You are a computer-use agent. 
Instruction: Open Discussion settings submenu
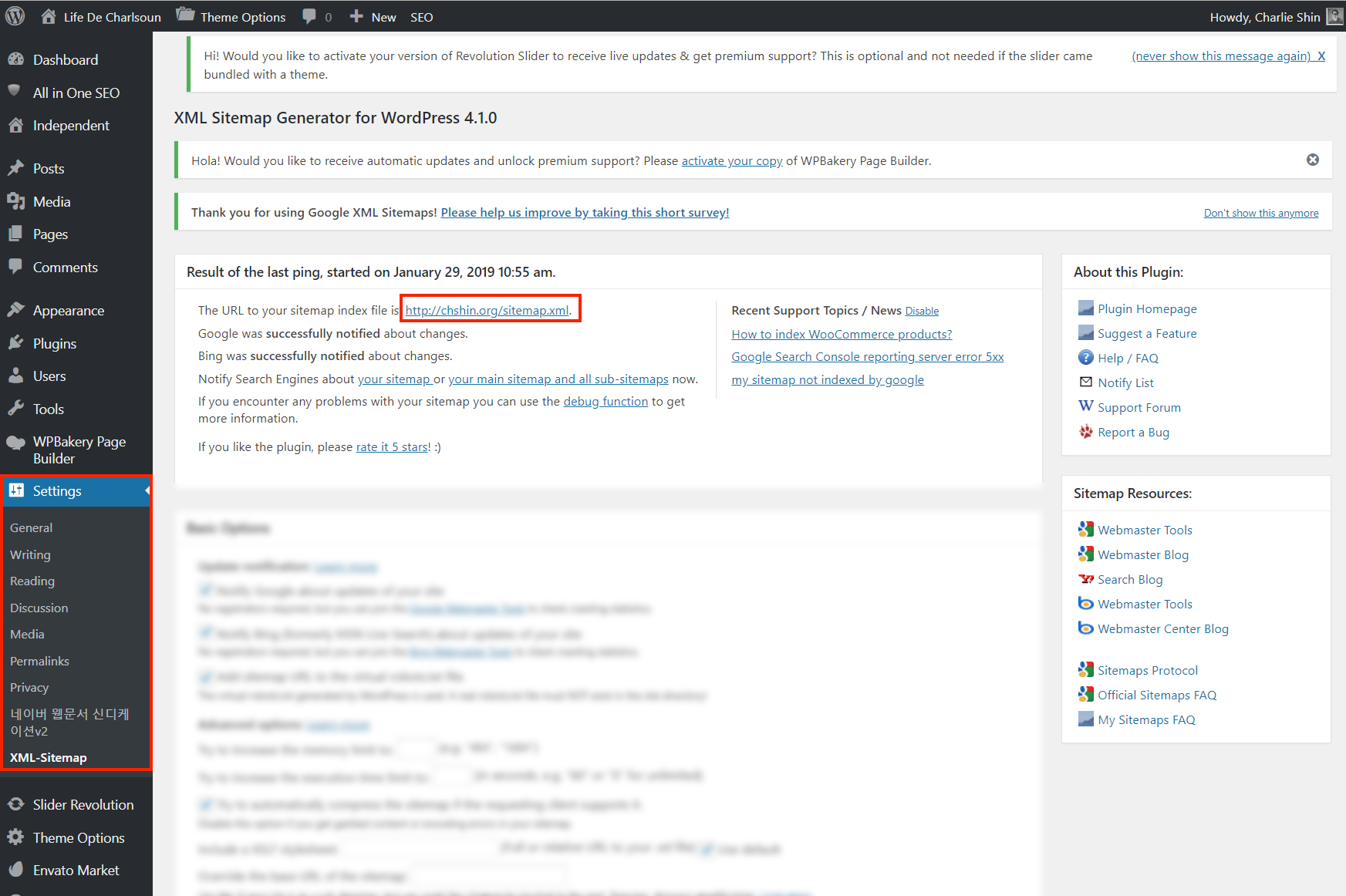(x=39, y=608)
